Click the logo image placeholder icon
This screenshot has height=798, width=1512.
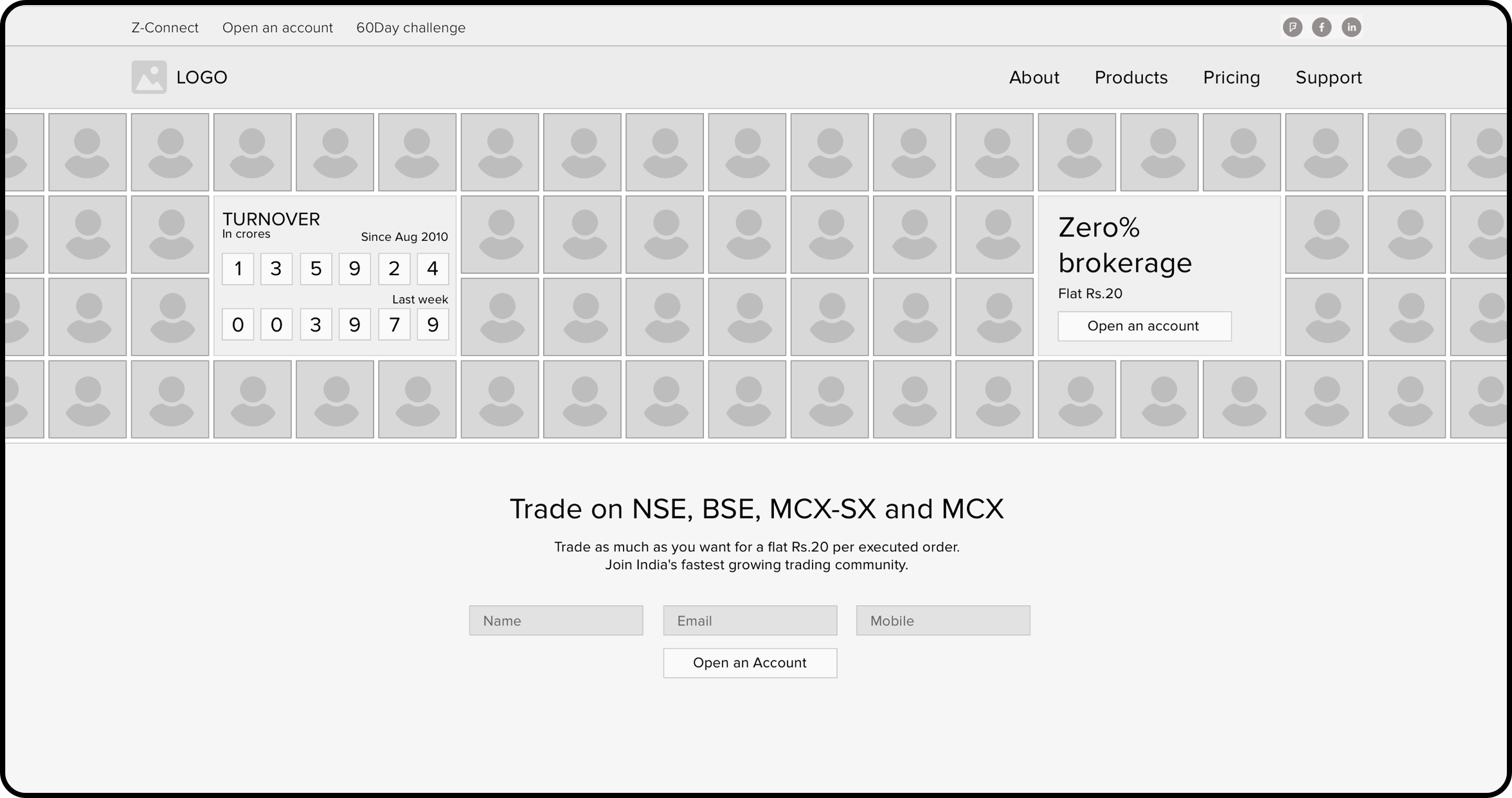coord(149,77)
